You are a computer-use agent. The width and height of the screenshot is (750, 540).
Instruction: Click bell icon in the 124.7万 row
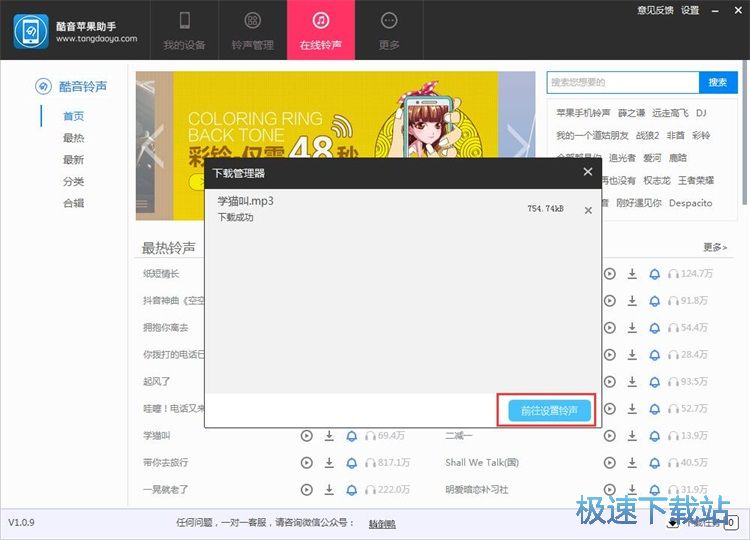pos(654,274)
